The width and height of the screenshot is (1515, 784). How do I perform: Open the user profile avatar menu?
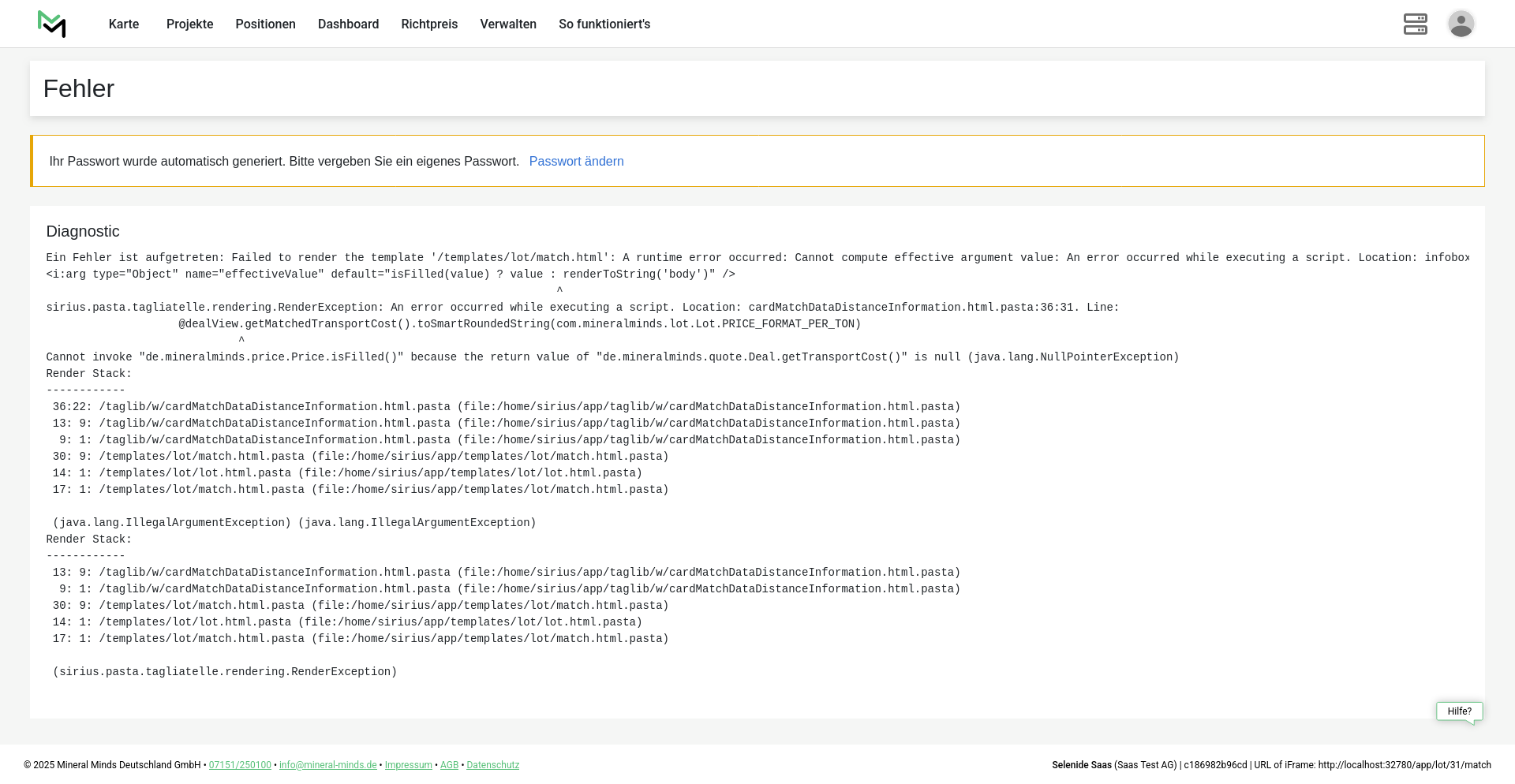click(1461, 24)
